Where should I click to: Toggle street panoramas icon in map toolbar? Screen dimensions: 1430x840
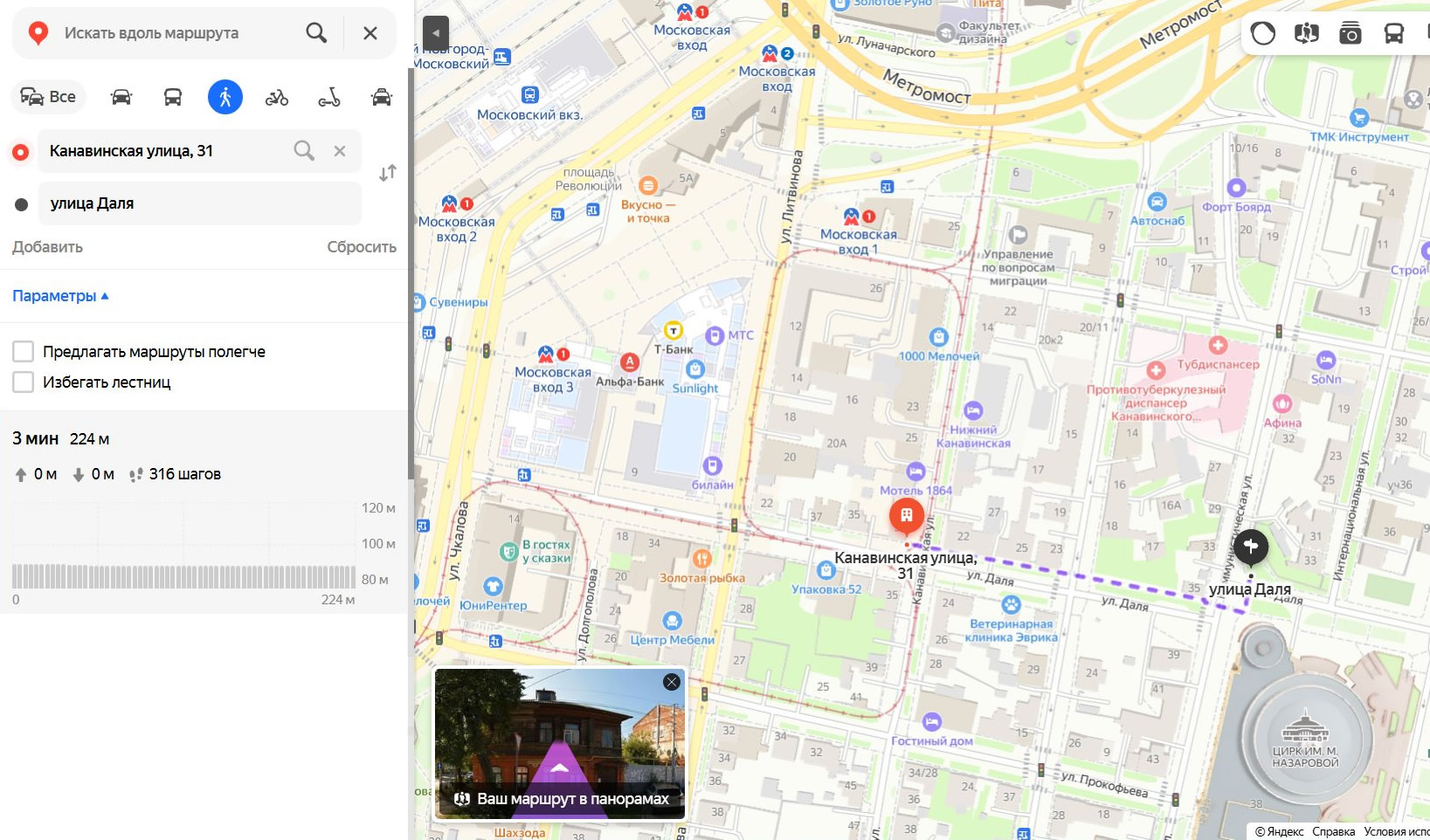1307,33
